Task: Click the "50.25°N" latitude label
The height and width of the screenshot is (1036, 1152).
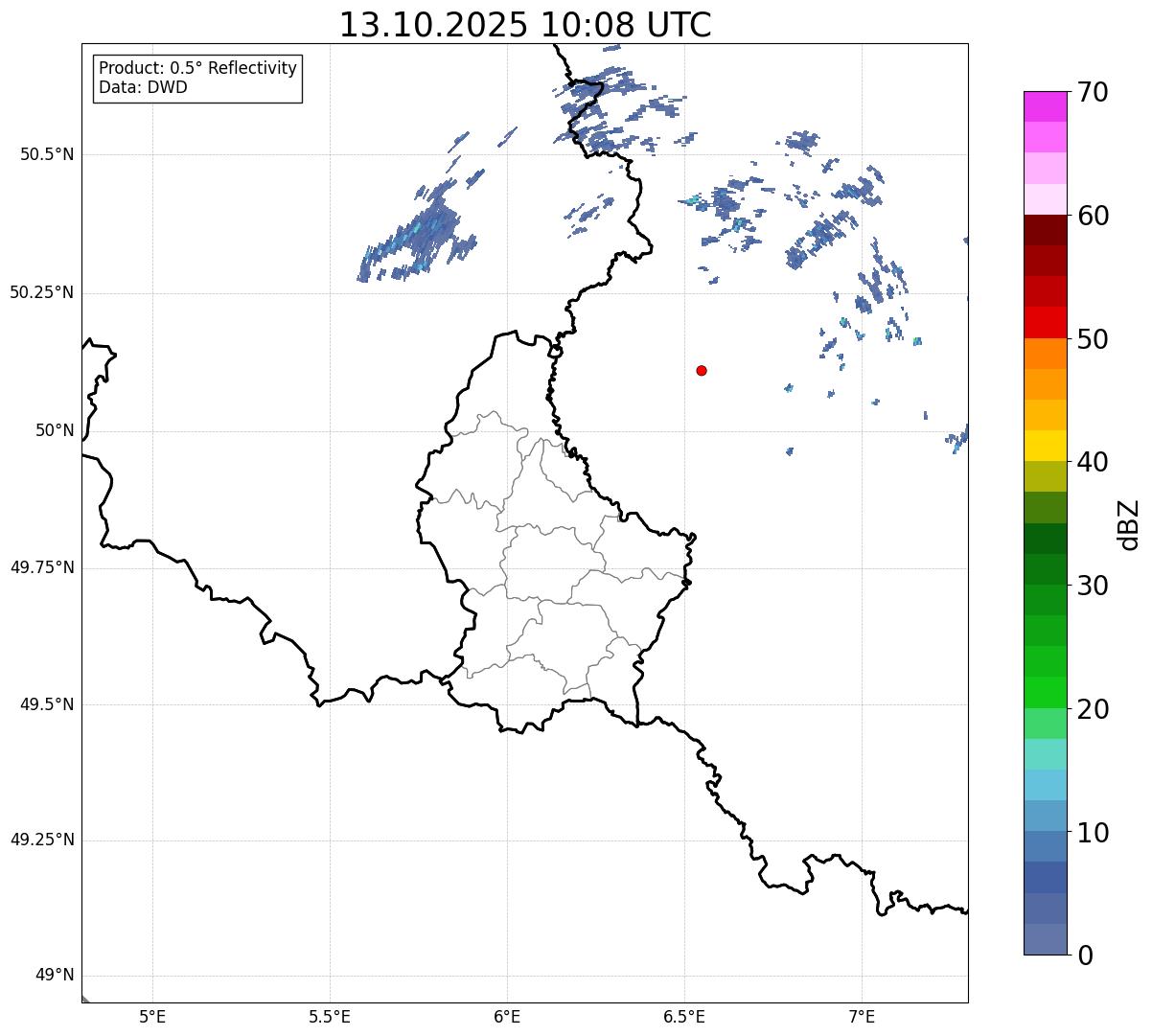Action: pyautogui.click(x=41, y=292)
